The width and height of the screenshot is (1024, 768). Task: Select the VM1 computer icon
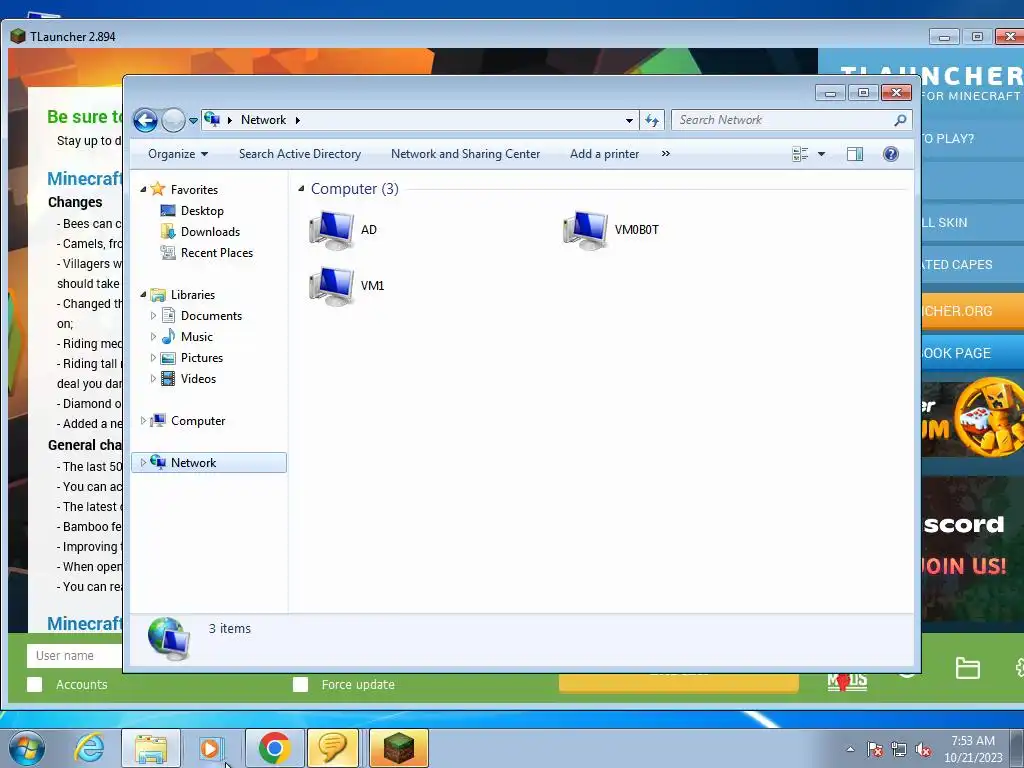(x=331, y=286)
